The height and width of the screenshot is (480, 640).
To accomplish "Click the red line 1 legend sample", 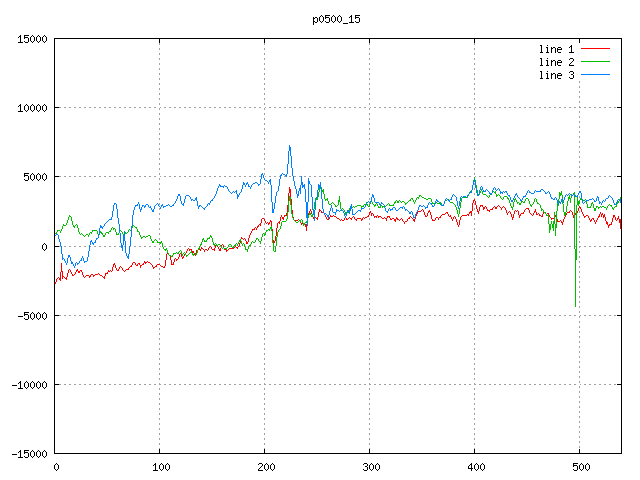I will coord(595,49).
